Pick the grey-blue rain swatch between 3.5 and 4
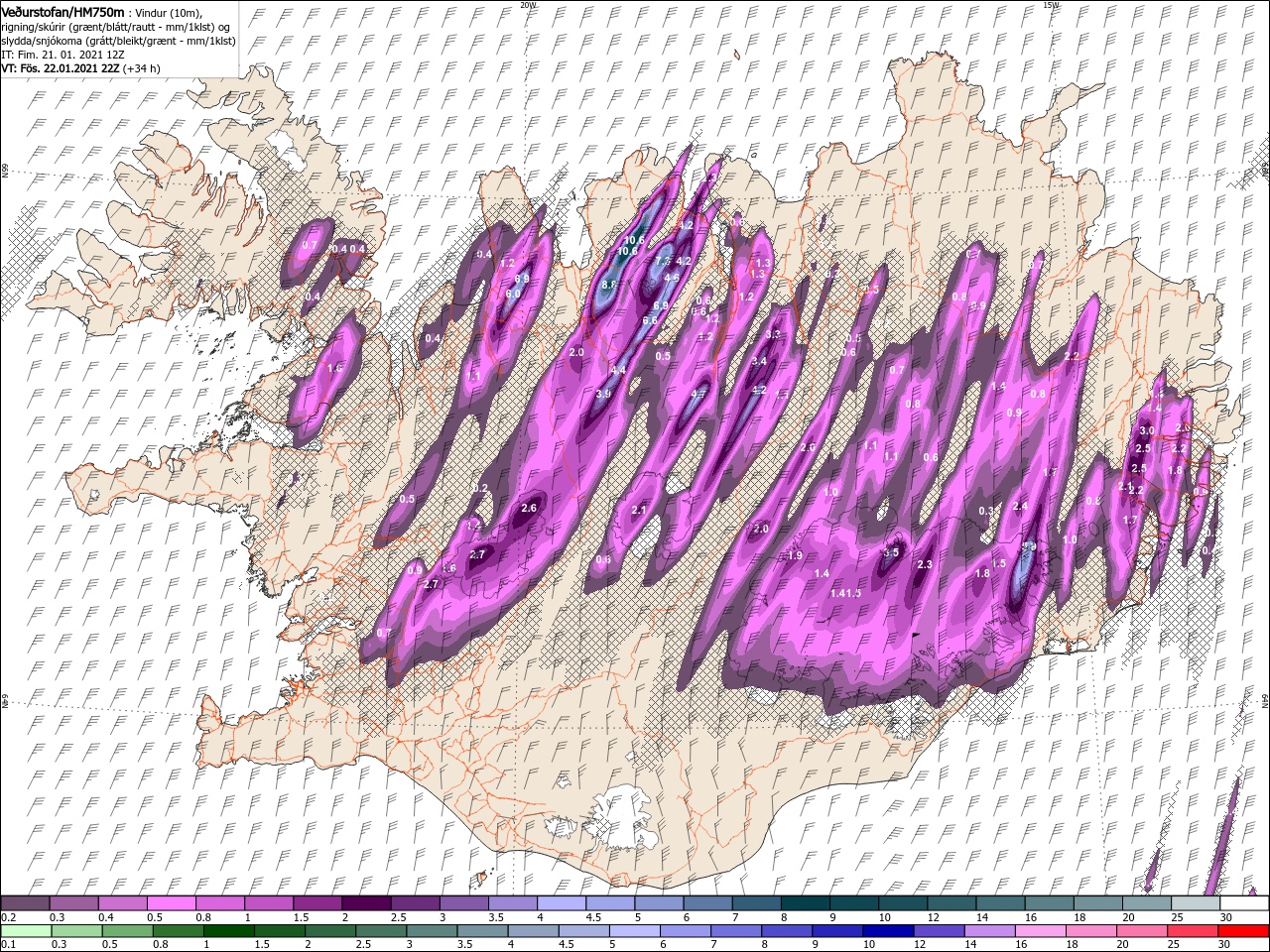 [x=481, y=930]
